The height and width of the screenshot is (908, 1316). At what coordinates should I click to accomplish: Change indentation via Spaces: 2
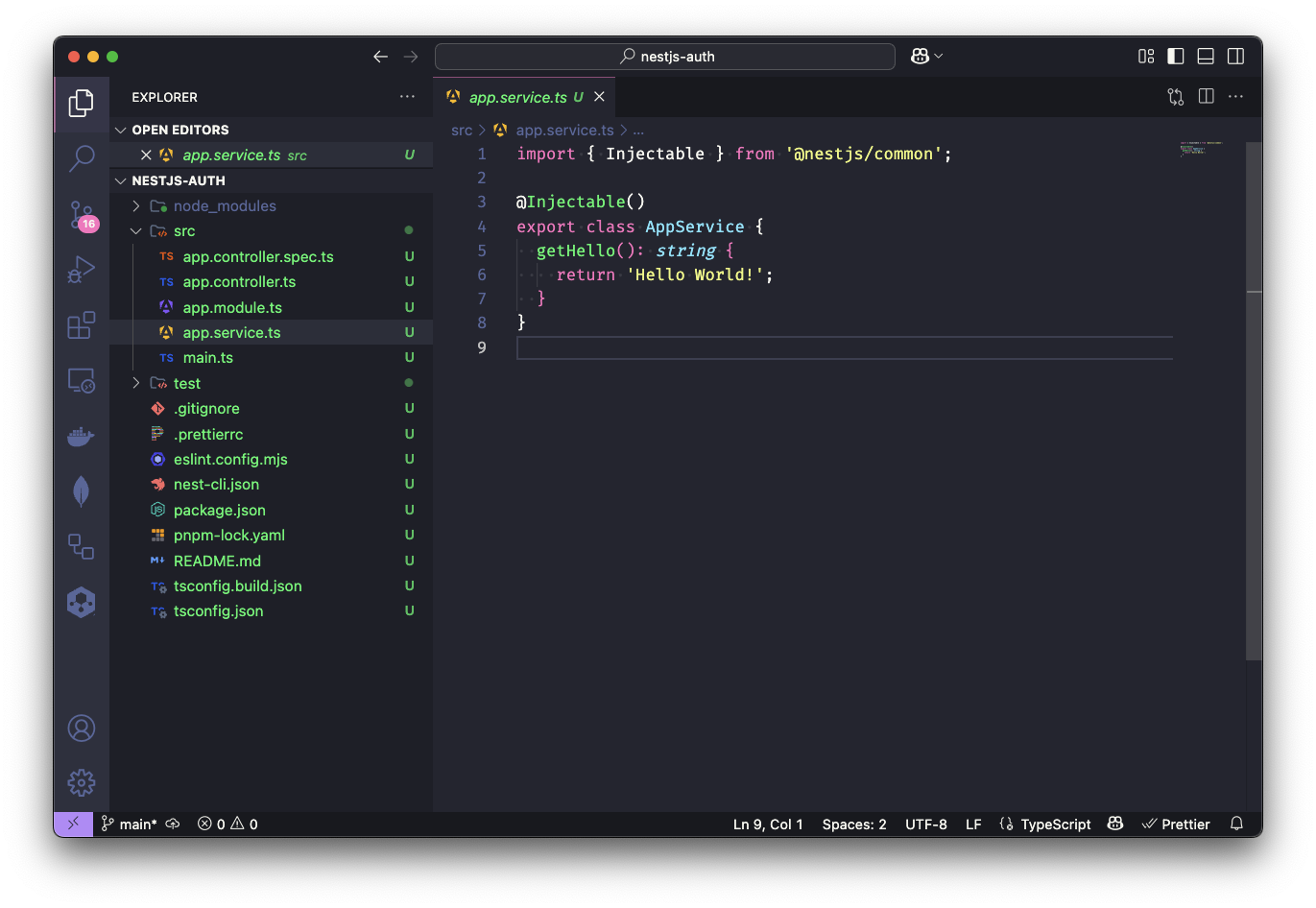[x=854, y=824]
